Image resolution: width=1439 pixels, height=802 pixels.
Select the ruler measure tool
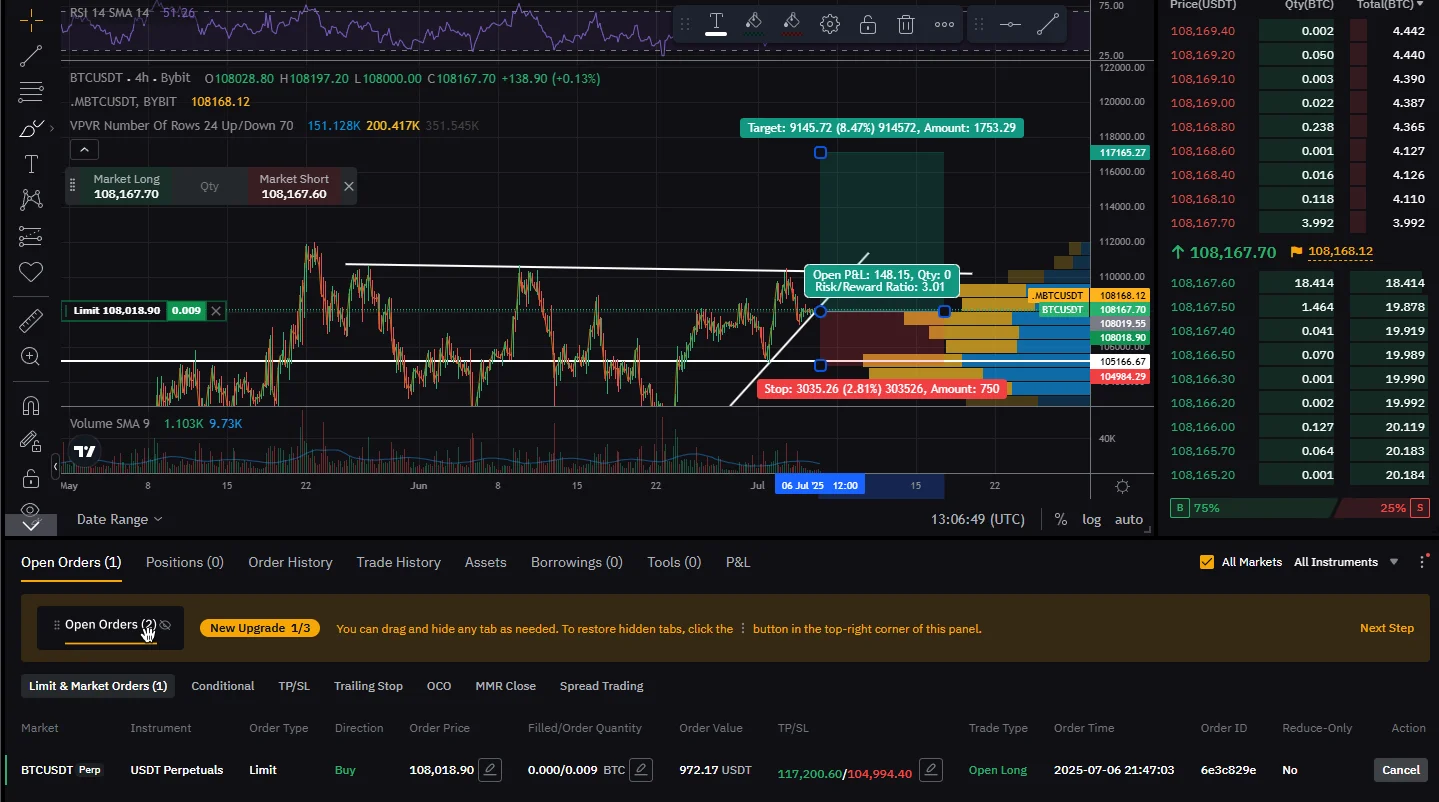[31, 321]
